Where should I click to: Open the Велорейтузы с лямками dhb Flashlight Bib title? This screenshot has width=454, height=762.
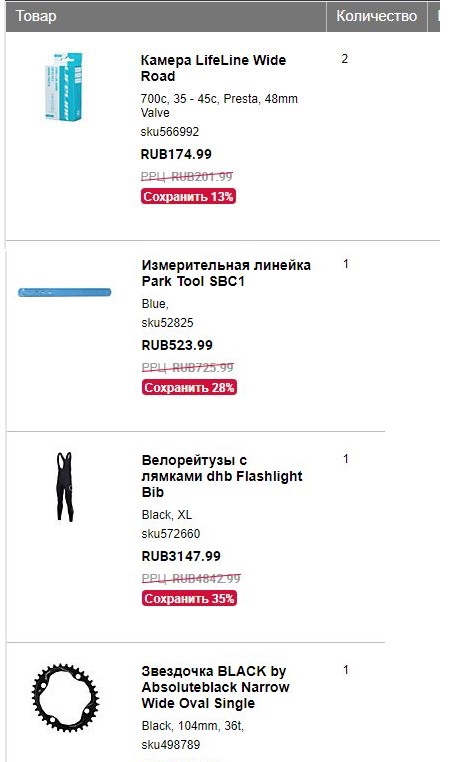pyautogui.click(x=222, y=476)
